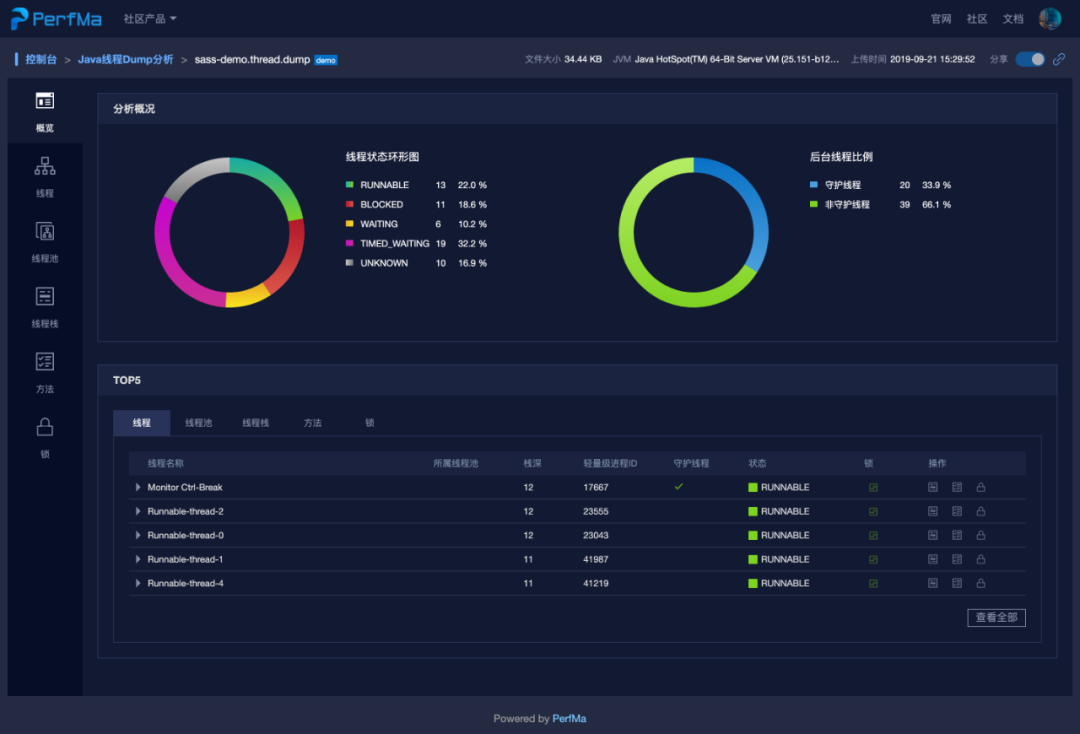
Task: Expand the Runnable-thread-4 row
Action: point(138,583)
